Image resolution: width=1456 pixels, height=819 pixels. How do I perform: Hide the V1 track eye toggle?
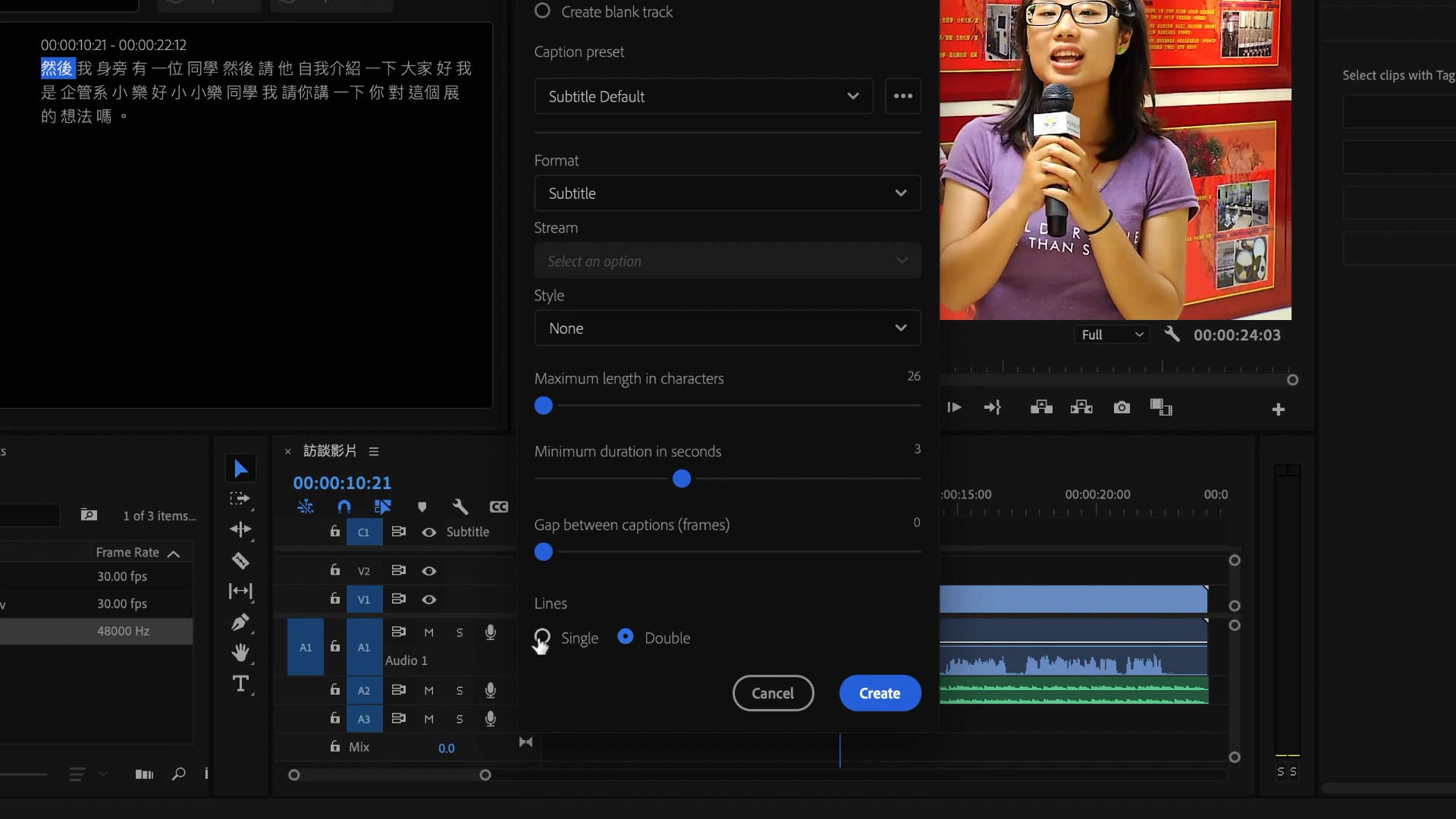(x=429, y=599)
